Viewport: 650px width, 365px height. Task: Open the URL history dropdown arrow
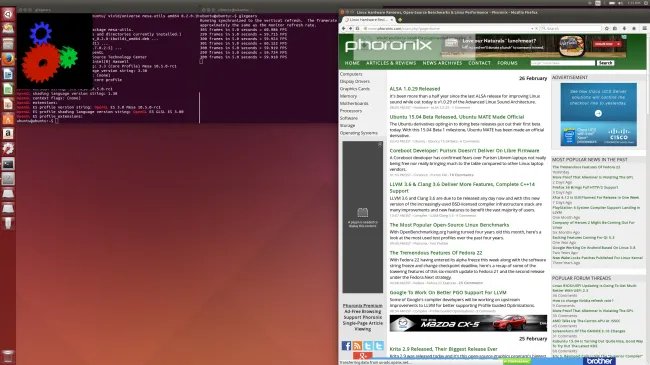532,28
